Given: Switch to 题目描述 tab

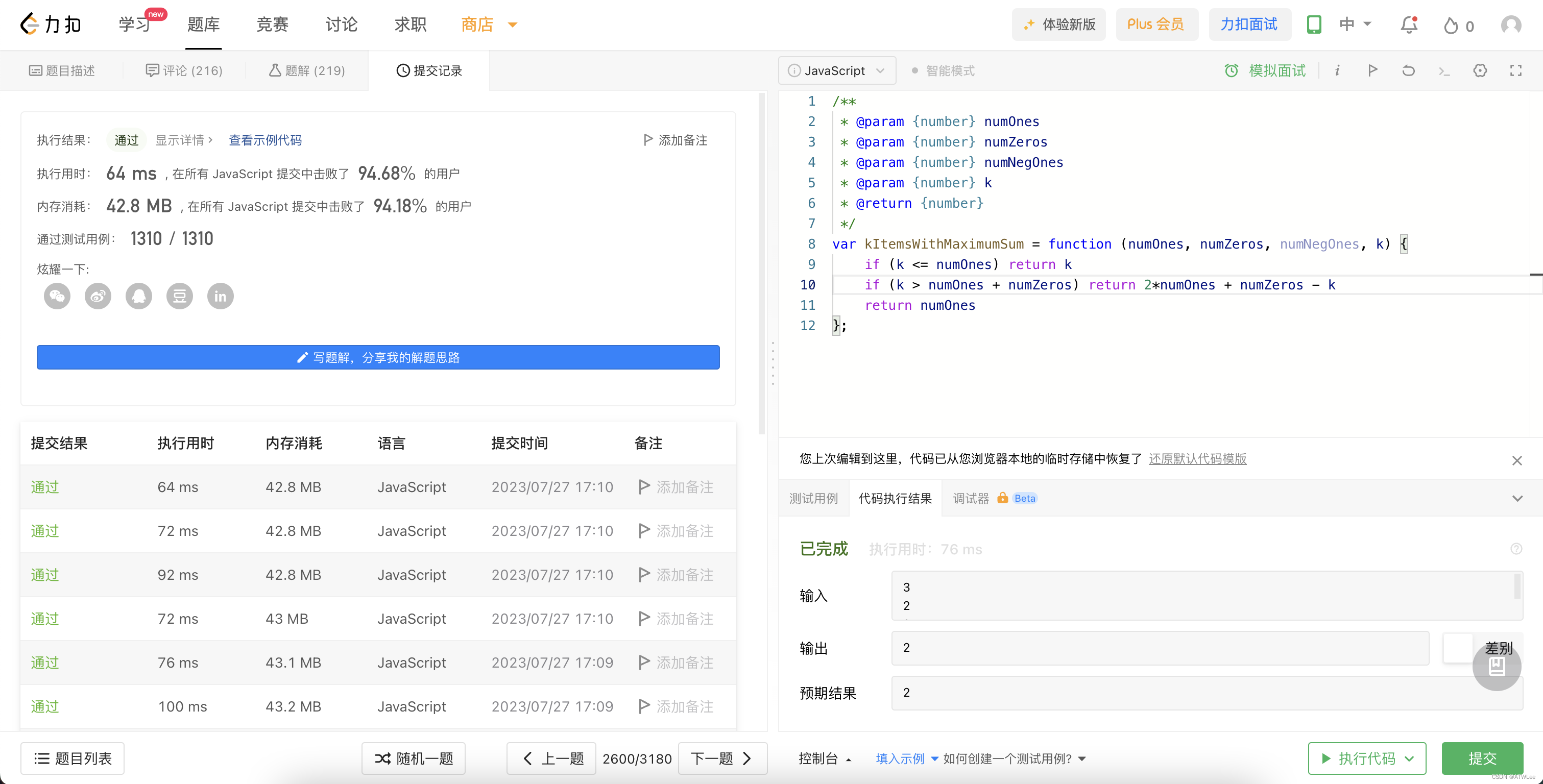Looking at the screenshot, I should (x=62, y=70).
